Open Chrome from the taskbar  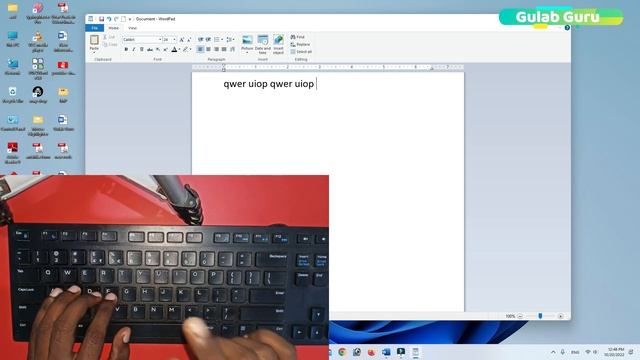[342, 352]
